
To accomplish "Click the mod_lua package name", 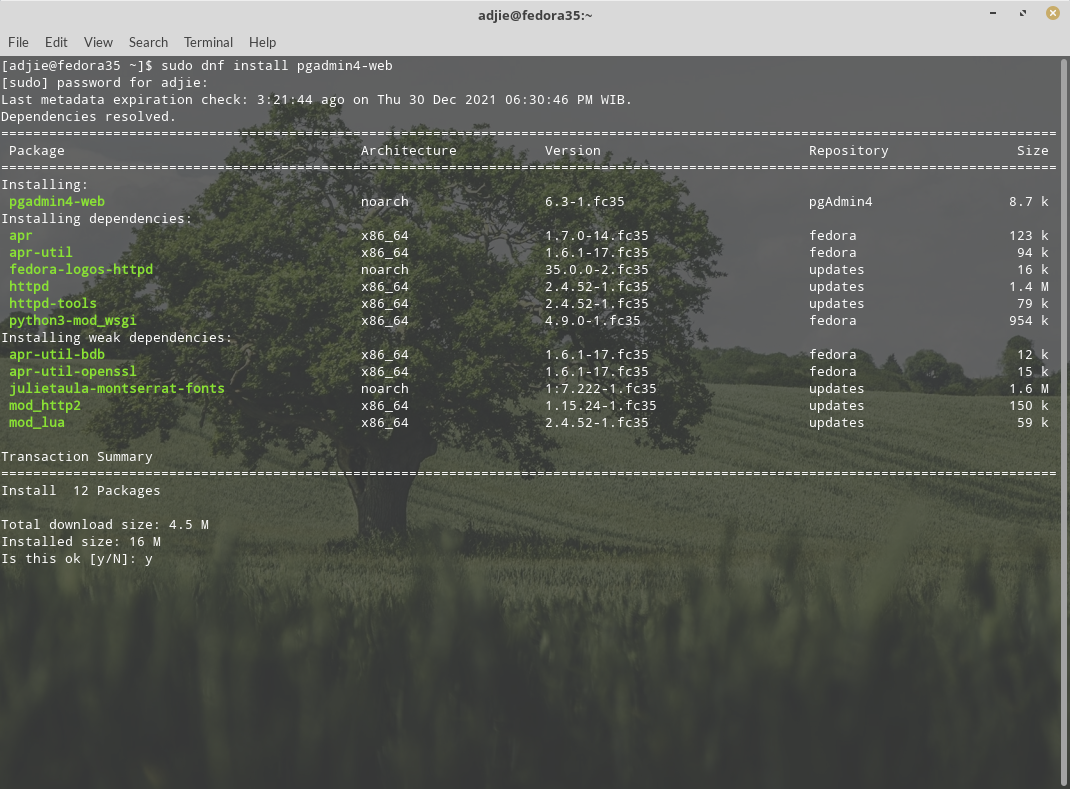I will (x=37, y=422).
